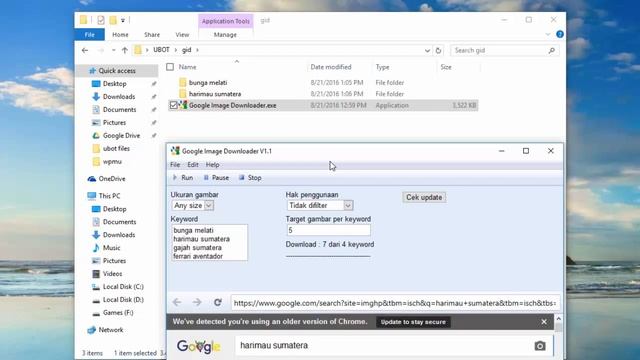640x360 pixels.
Task: Expand the Explorer ribbon chevron
Action: 548,34
